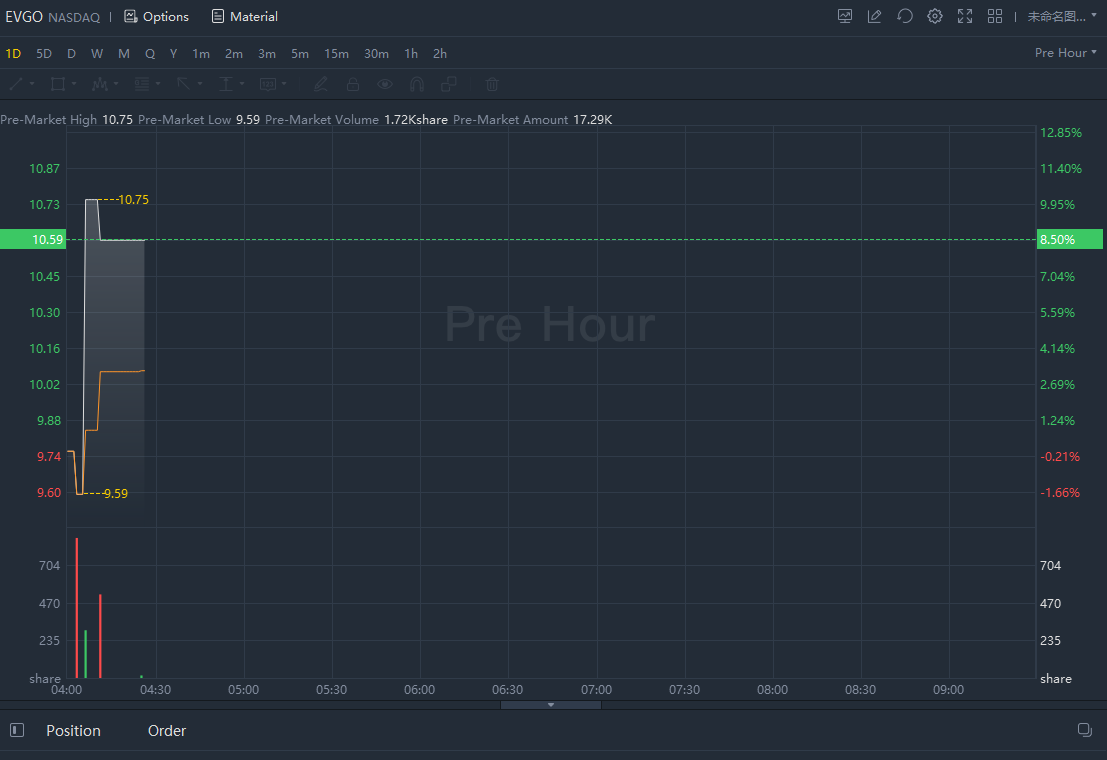Switch to the W weekly timeframe
The width and height of the screenshot is (1107, 760).
[97, 54]
